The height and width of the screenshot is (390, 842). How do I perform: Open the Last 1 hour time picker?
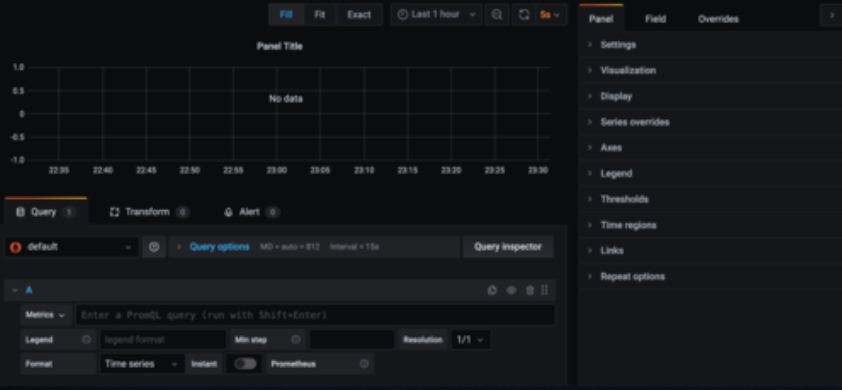[x=436, y=15]
